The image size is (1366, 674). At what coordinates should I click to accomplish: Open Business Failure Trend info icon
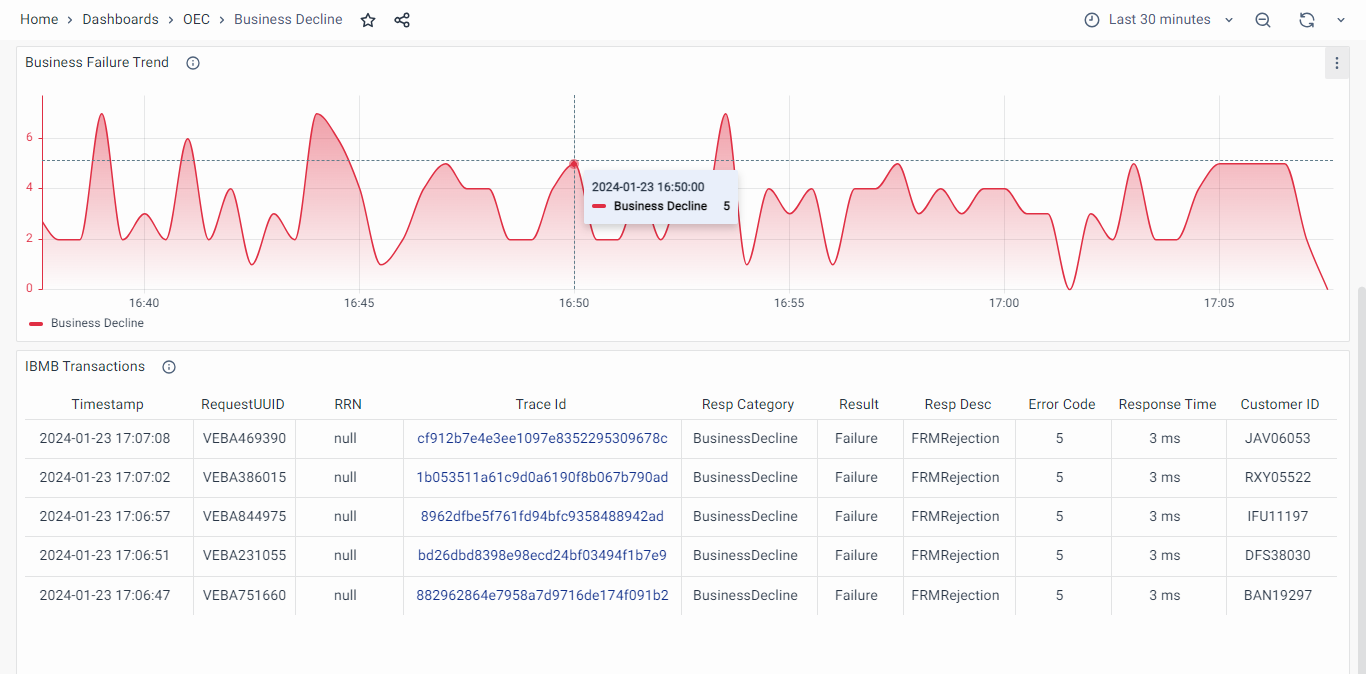point(193,63)
